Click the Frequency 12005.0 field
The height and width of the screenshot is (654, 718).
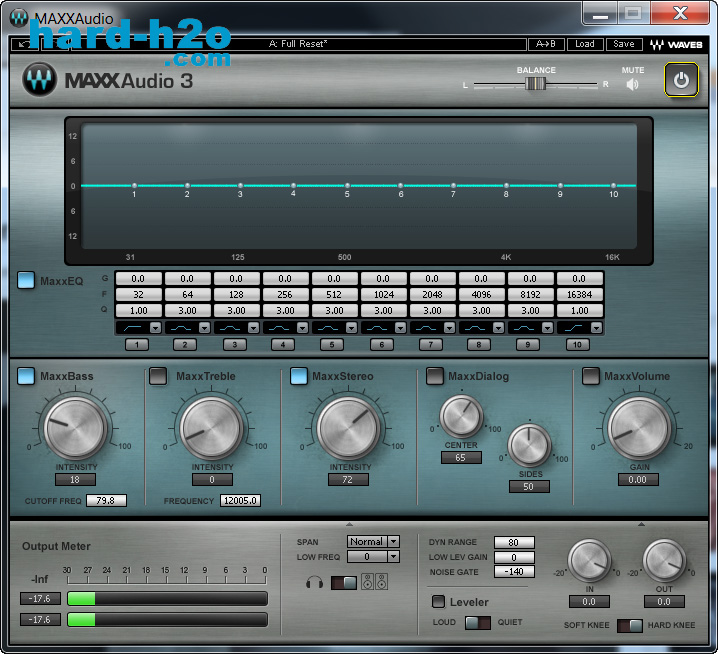pyautogui.click(x=240, y=501)
